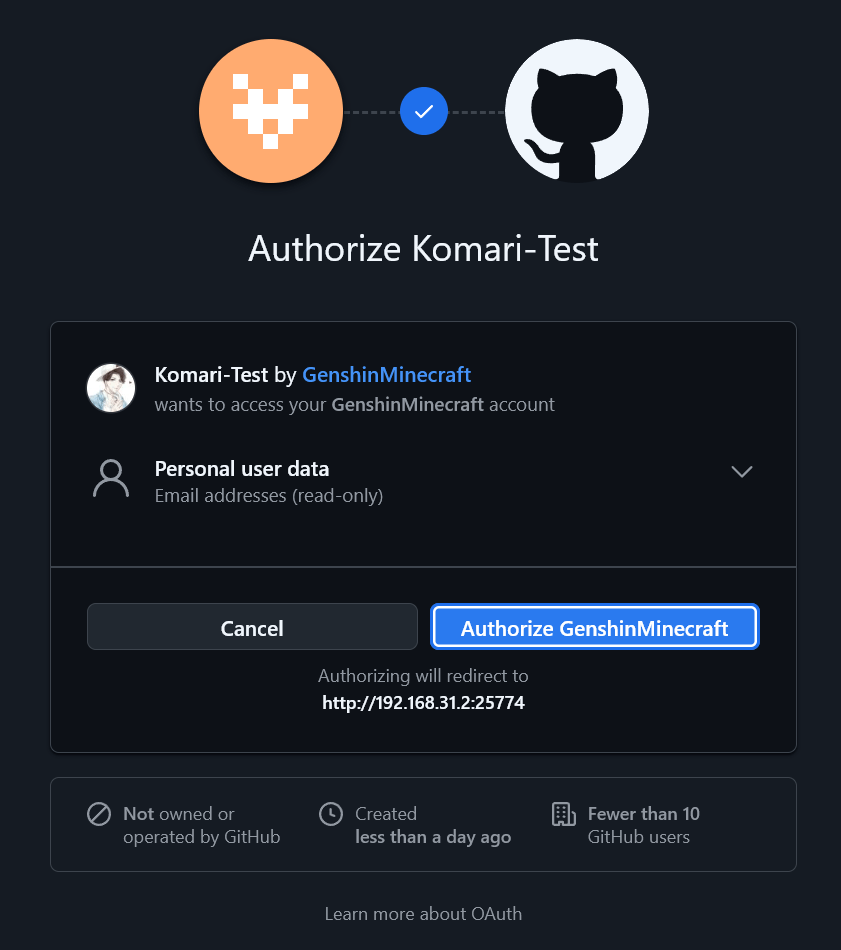Click the orange Komari-Test app logo

pyautogui.click(x=270, y=111)
